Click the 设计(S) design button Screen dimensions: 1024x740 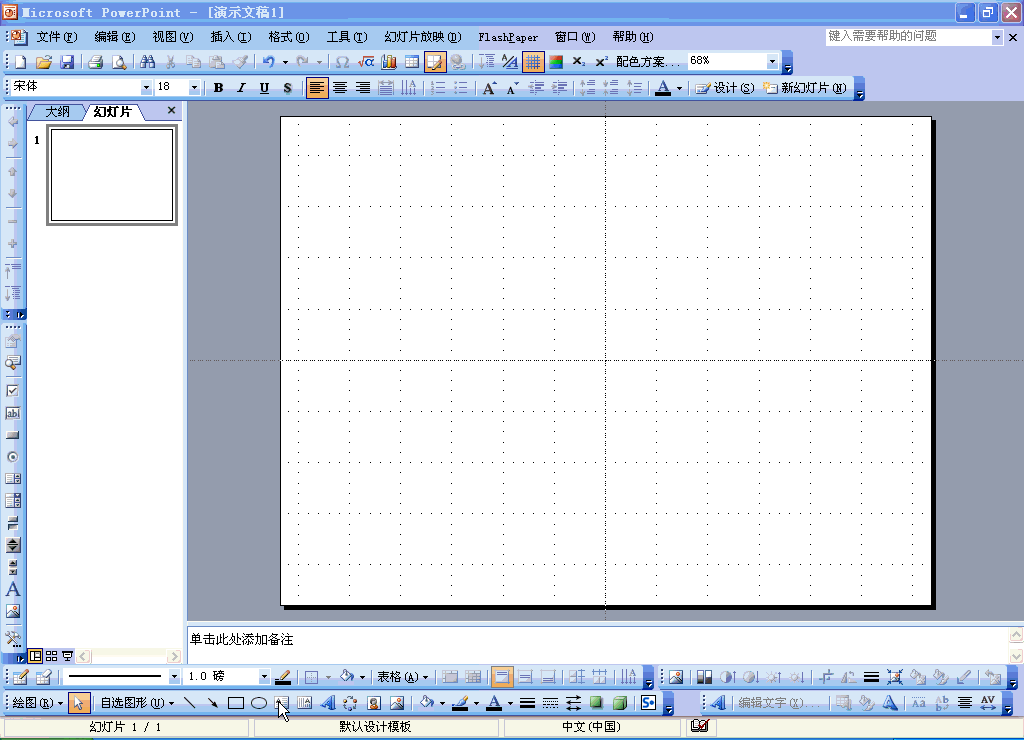tap(725, 88)
